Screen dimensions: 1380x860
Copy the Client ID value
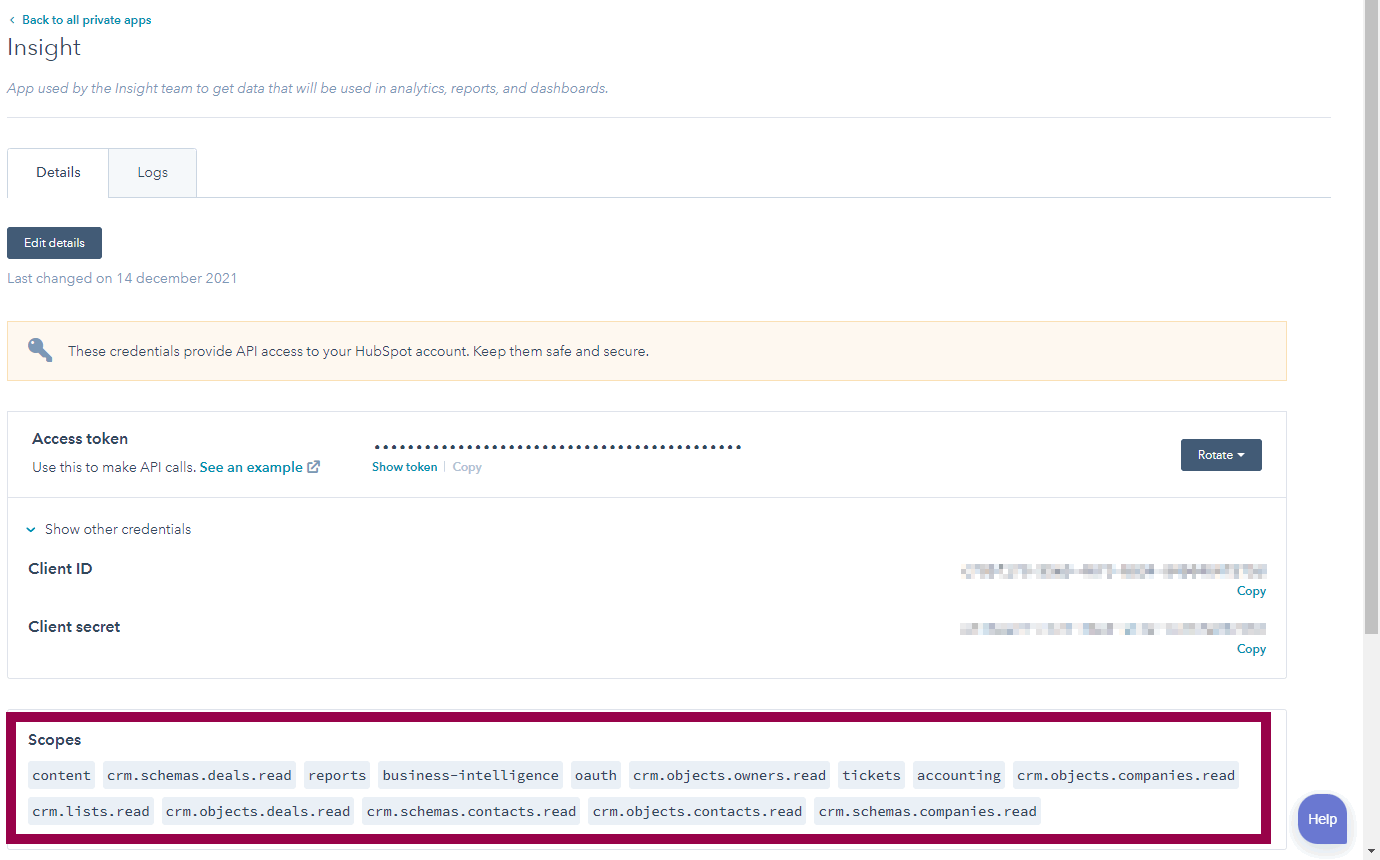pos(1251,590)
